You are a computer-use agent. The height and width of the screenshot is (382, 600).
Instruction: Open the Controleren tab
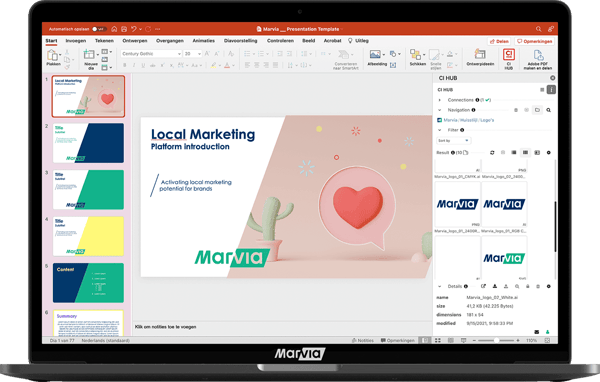point(280,41)
